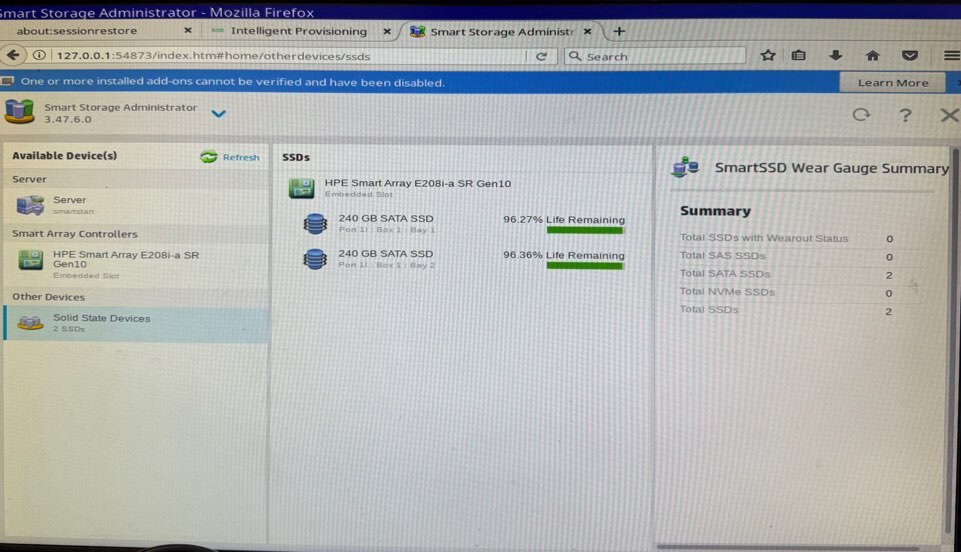Bookmark this page with star icon
Screen dimensions: 961x552
coord(767,56)
